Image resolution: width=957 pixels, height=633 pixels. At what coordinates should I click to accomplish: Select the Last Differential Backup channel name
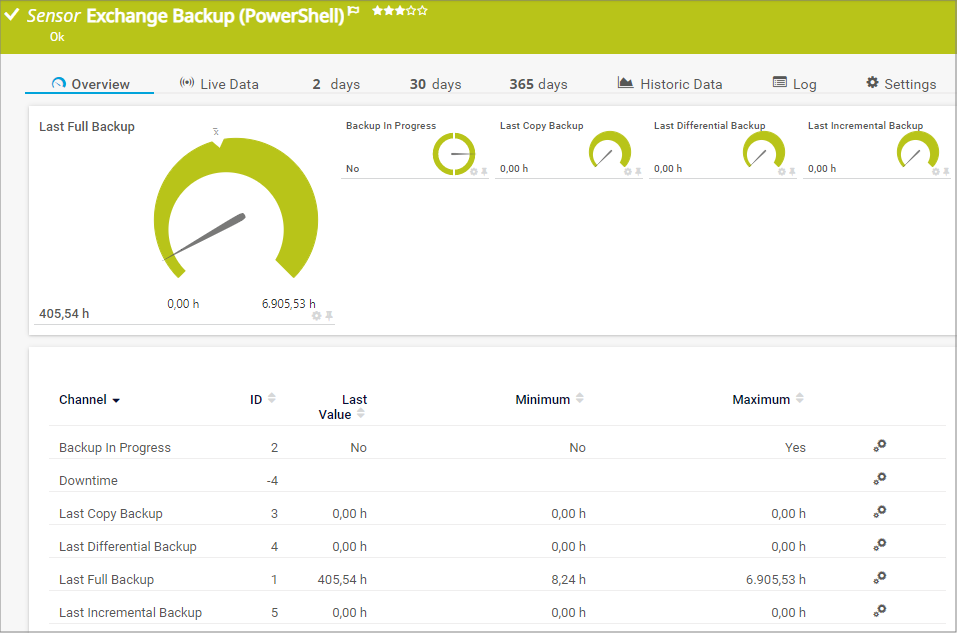click(x=127, y=546)
